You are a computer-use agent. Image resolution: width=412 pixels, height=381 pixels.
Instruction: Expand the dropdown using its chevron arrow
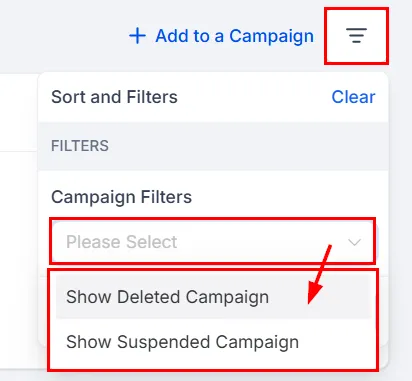[354, 242]
